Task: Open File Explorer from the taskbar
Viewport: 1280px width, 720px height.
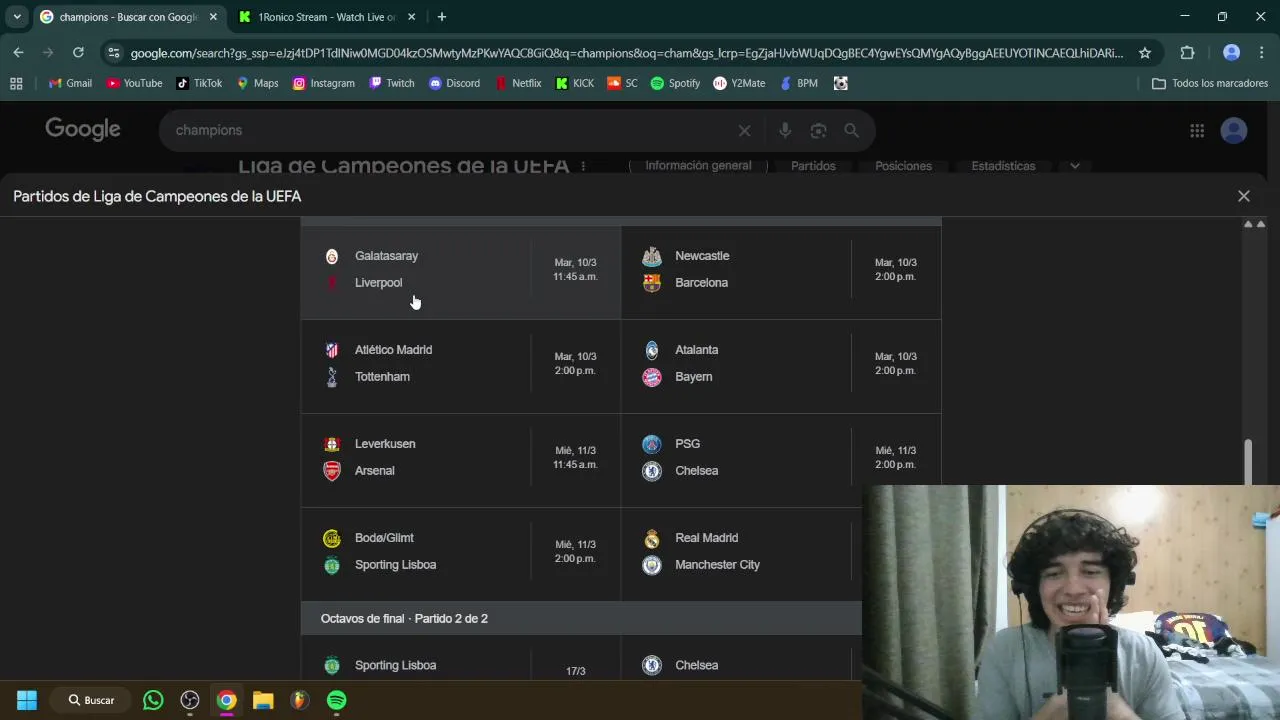Action: click(263, 700)
